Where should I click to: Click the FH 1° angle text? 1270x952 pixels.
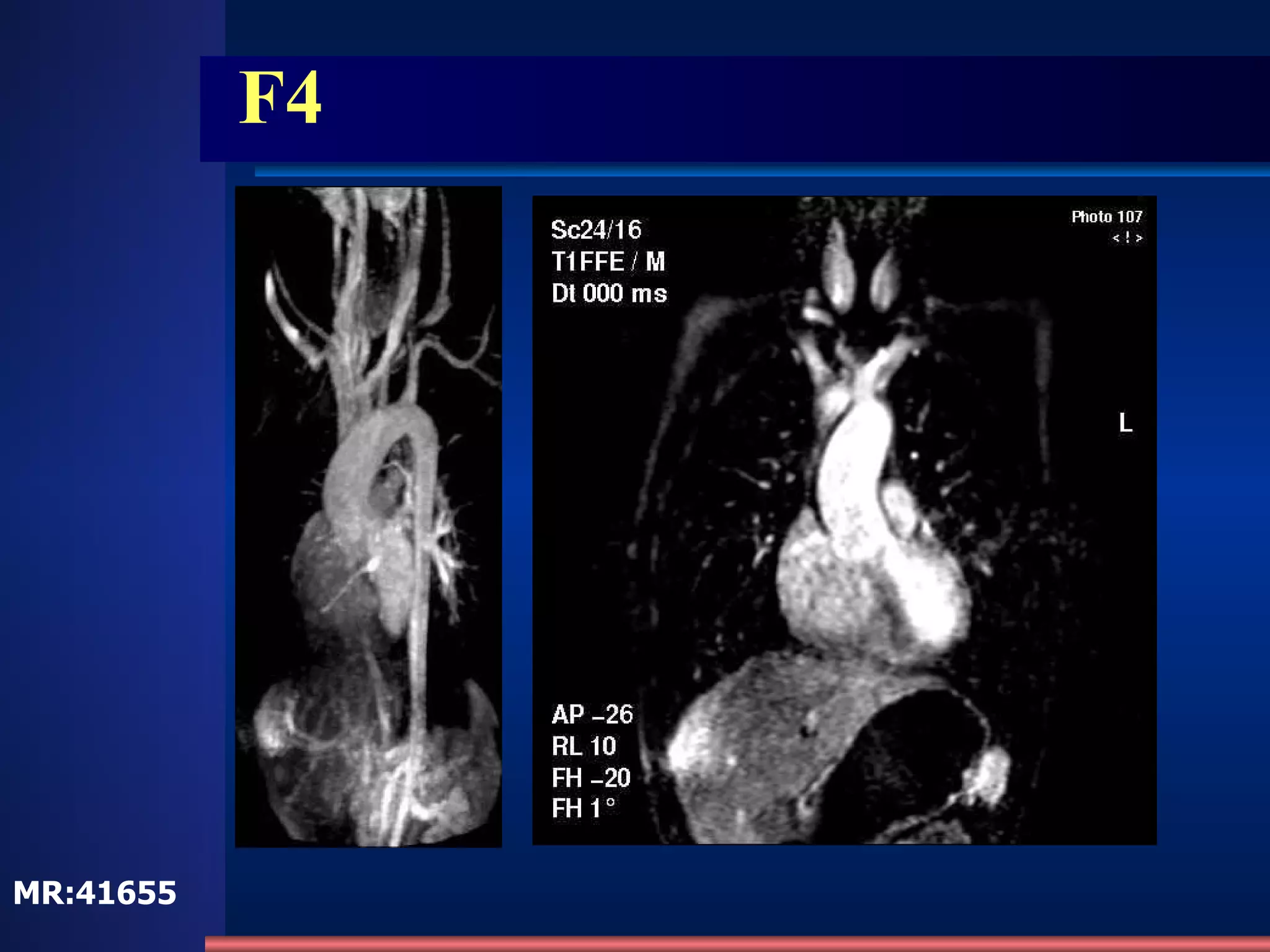583,809
